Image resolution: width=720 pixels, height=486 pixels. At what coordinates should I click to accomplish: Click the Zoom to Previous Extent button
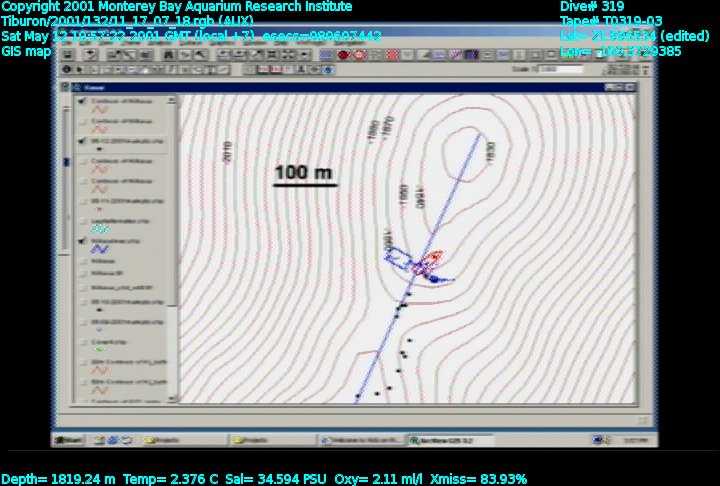coord(304,55)
